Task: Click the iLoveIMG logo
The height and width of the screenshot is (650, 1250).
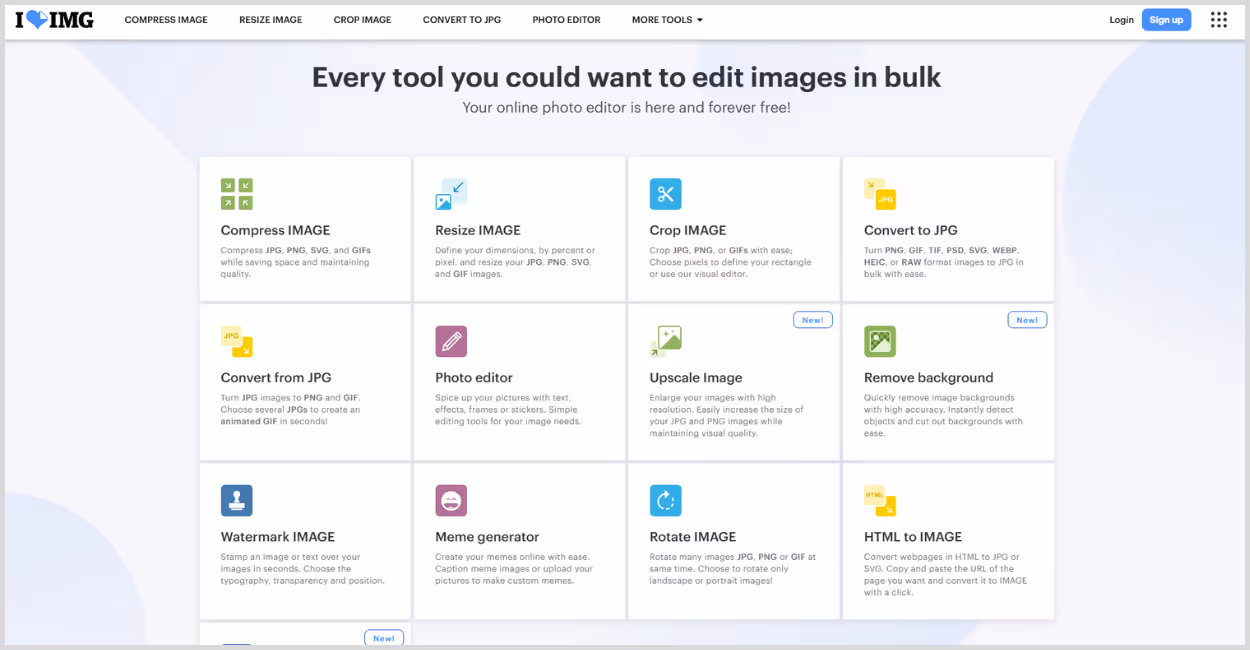Action: [x=54, y=20]
